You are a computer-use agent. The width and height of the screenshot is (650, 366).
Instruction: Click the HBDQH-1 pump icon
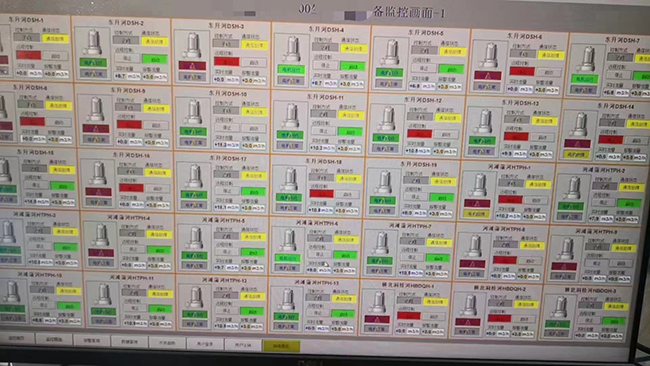click(378, 302)
